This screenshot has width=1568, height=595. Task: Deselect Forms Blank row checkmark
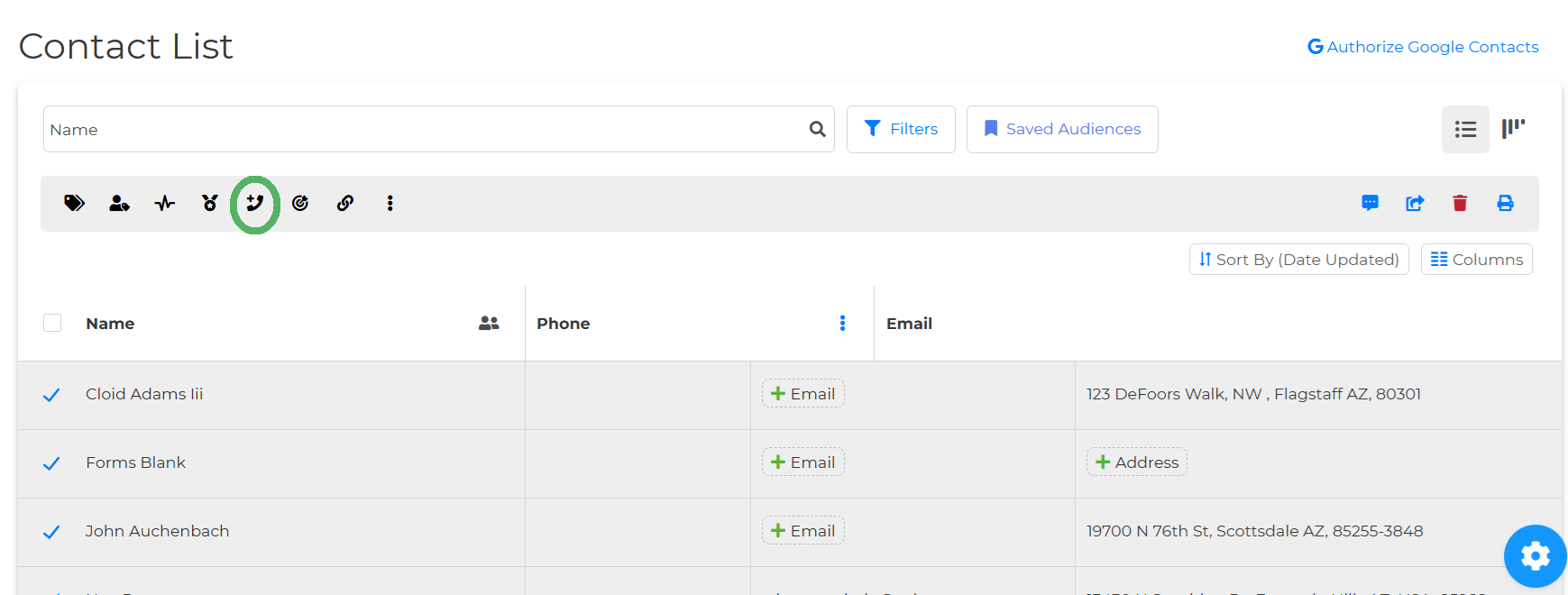pyautogui.click(x=51, y=463)
